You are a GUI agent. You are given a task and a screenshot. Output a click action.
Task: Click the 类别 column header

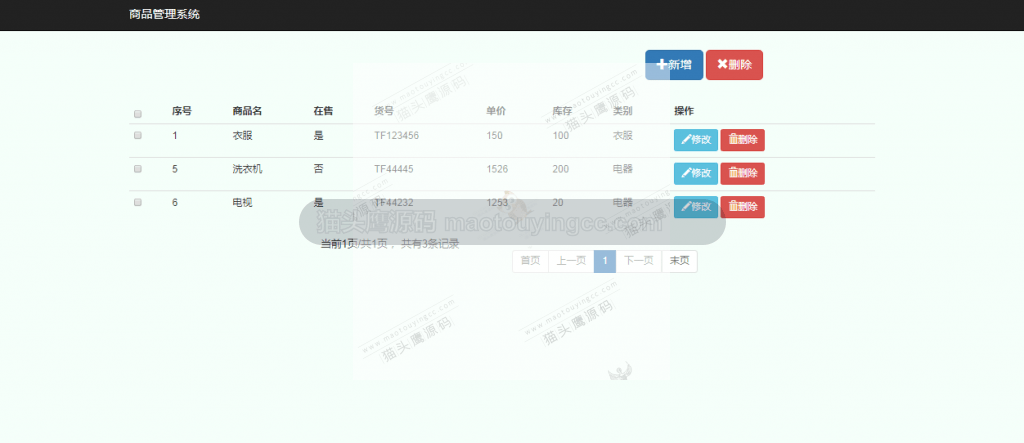click(622, 111)
